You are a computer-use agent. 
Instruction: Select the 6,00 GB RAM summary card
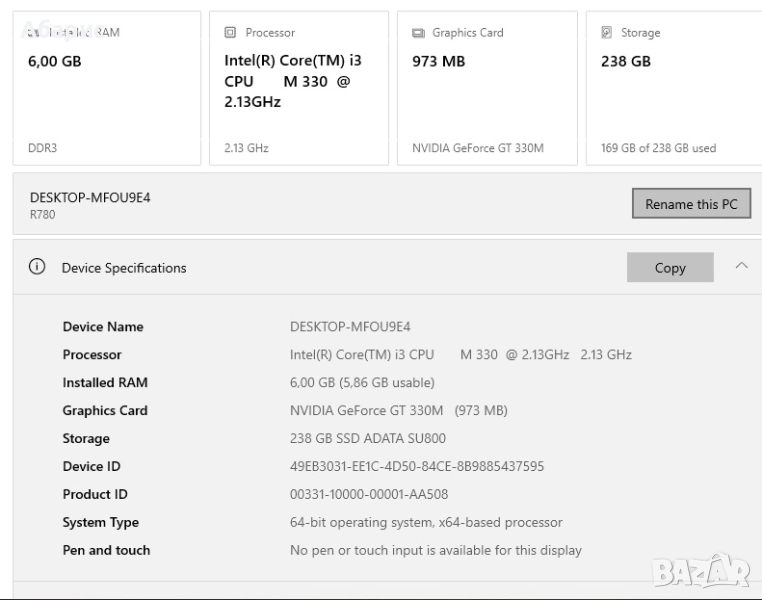click(106, 88)
